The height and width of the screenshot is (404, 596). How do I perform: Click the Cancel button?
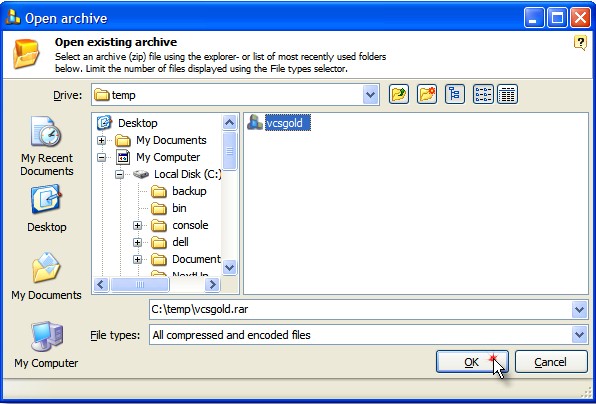[551, 362]
